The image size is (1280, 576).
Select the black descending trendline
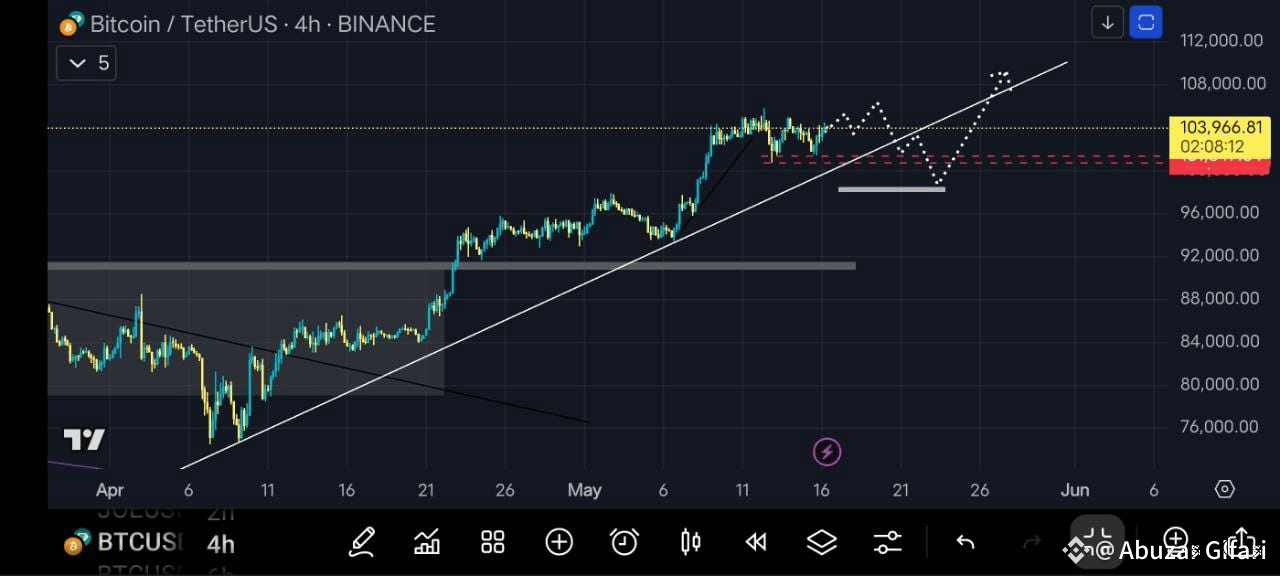point(320,362)
